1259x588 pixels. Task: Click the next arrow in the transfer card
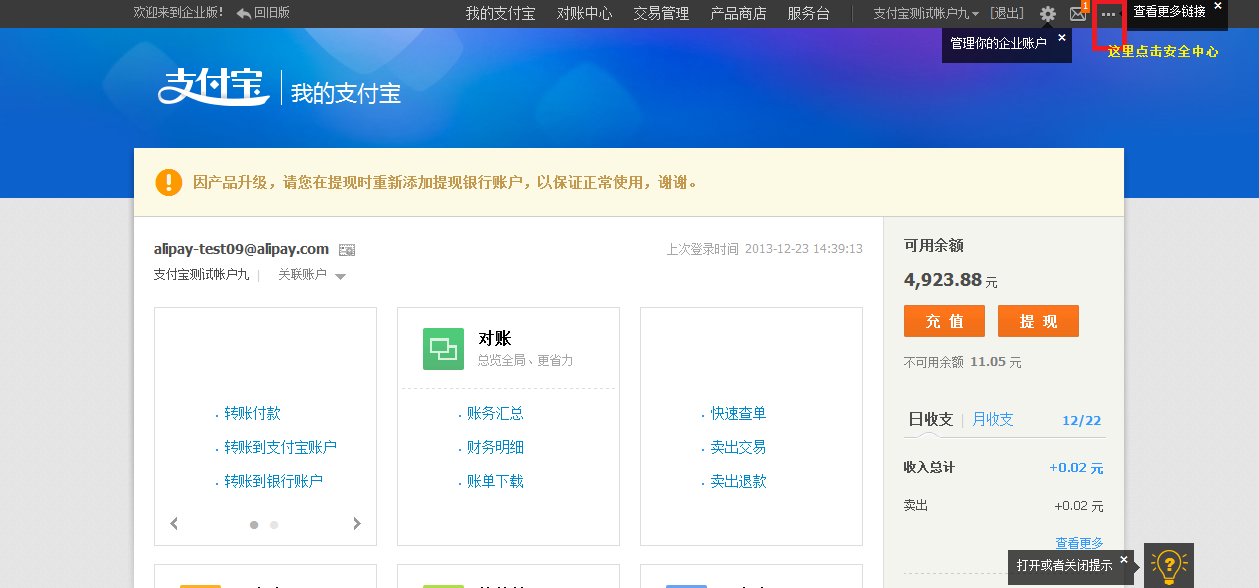click(x=357, y=523)
